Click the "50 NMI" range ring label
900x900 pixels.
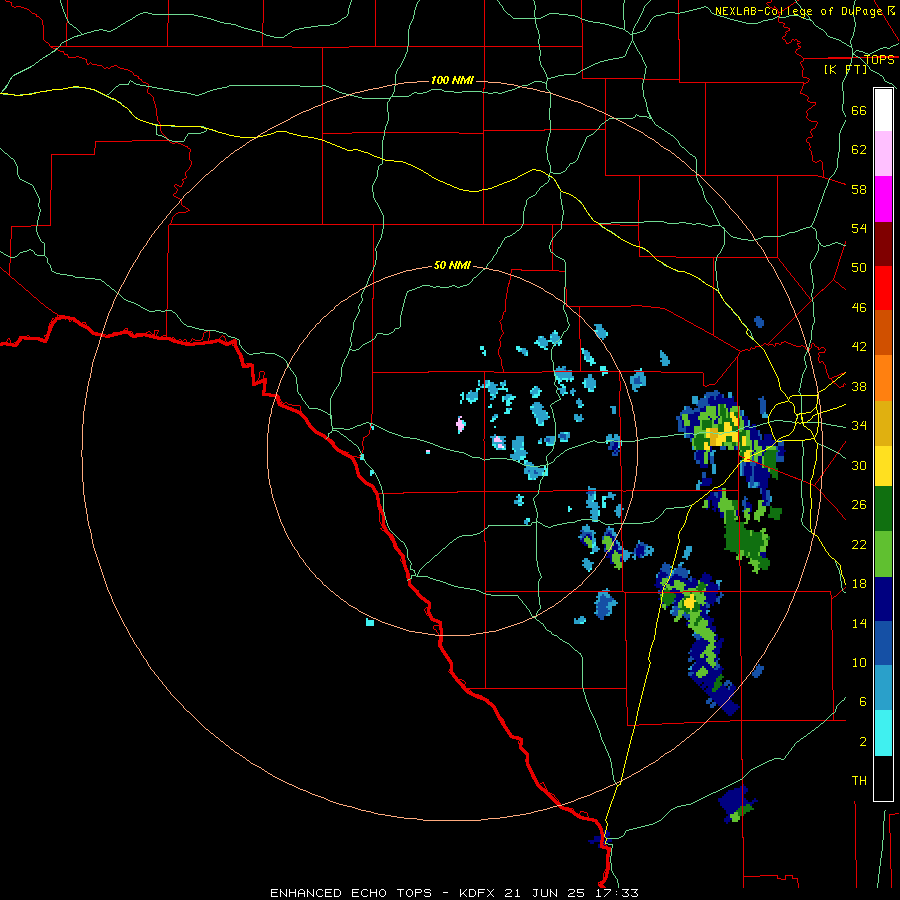click(452, 265)
